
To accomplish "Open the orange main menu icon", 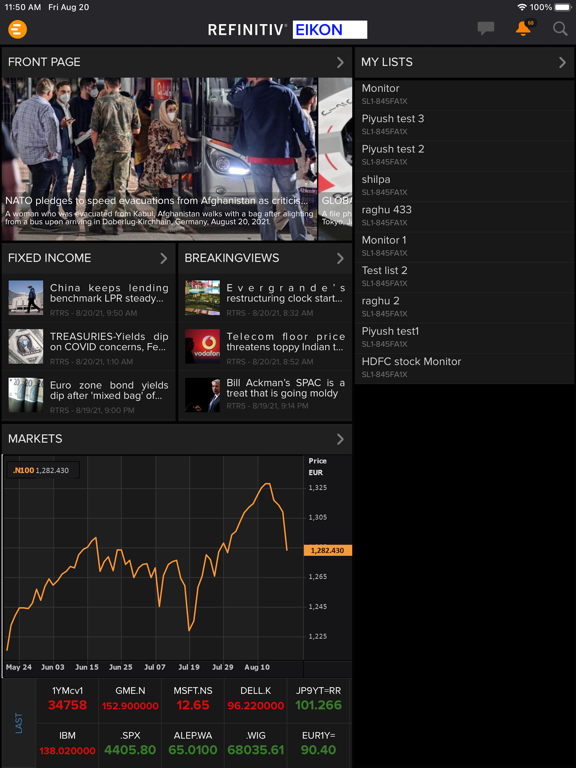I will point(17,29).
